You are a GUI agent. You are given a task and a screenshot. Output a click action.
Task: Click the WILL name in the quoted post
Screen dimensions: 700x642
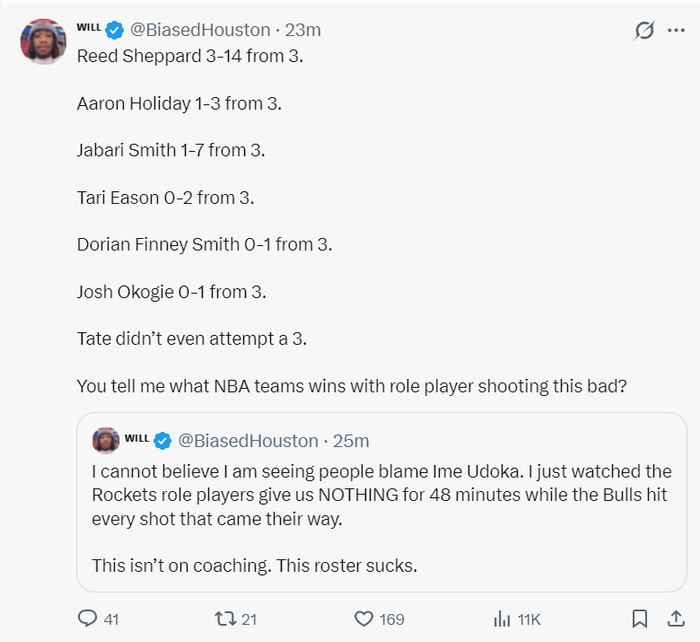pyautogui.click(x=136, y=437)
